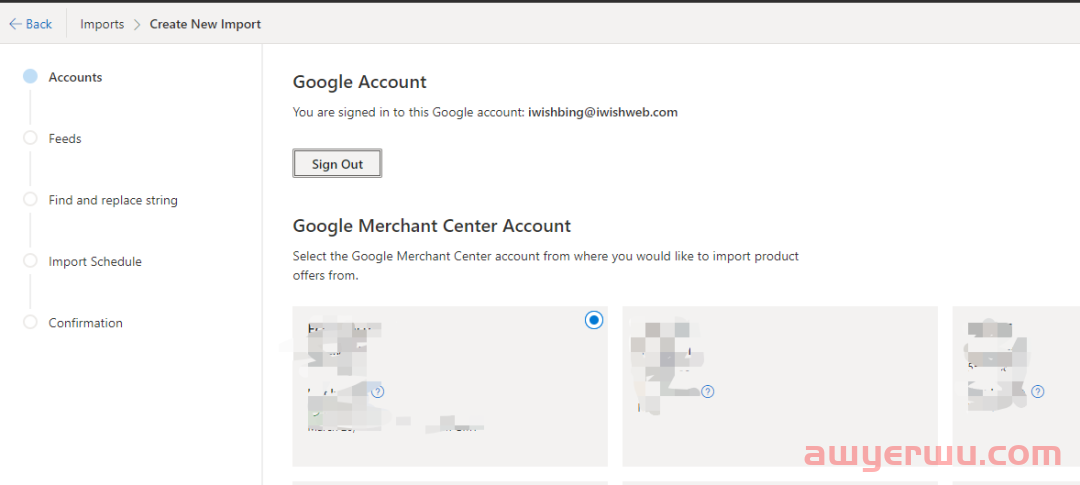Screen dimensions: 1080x485
Task: Select the Google Account heading
Action: [360, 82]
